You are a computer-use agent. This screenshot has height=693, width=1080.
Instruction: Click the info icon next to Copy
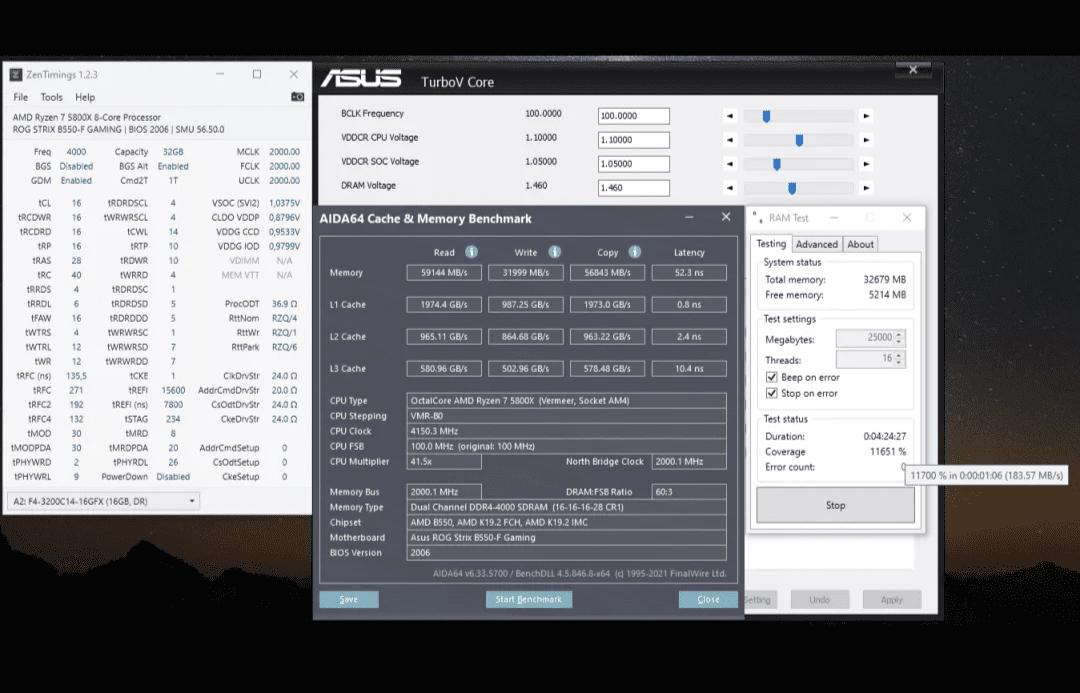click(x=635, y=252)
